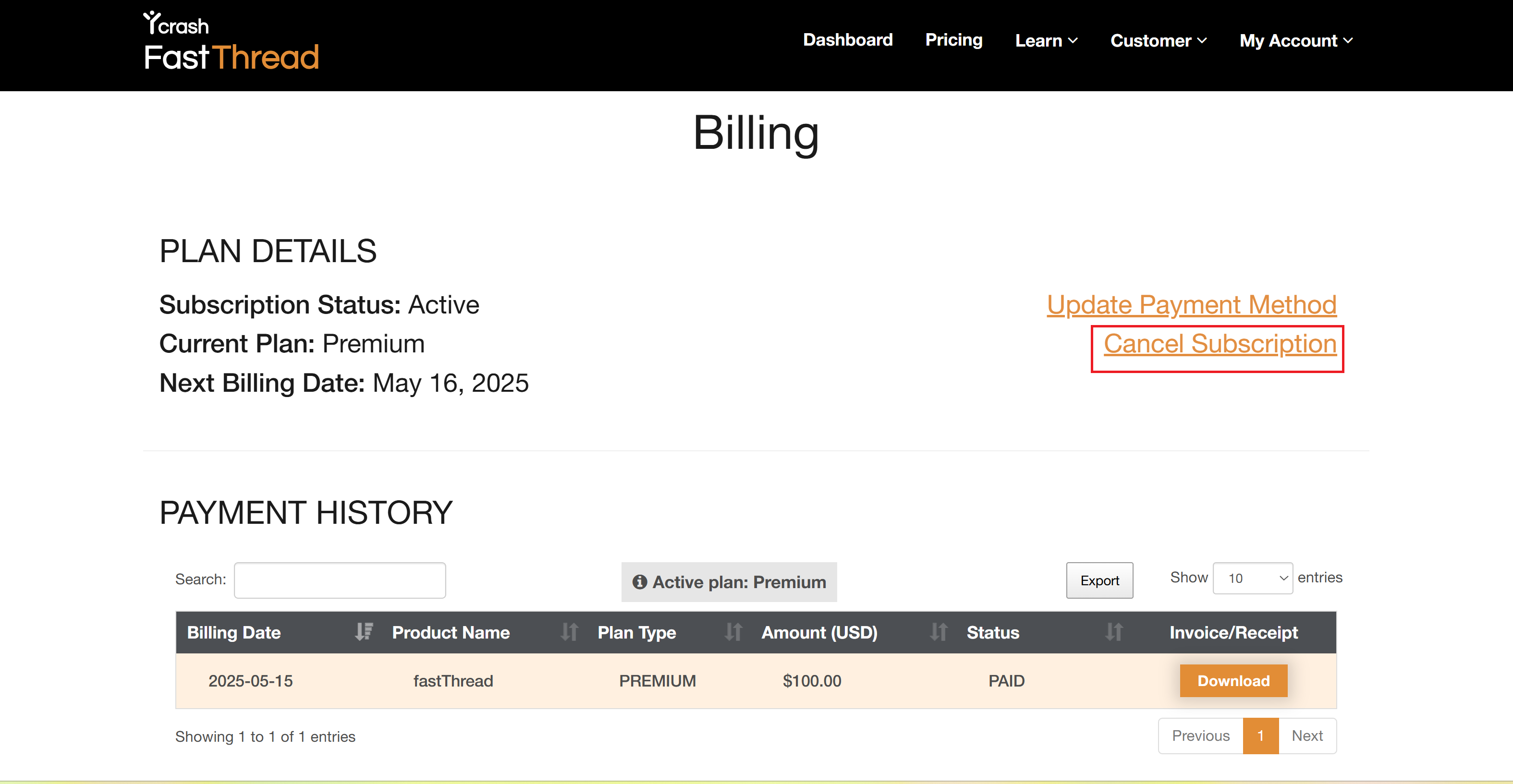The image size is (1513, 784).
Task: Click the info icon in Active plan badge
Action: point(640,582)
